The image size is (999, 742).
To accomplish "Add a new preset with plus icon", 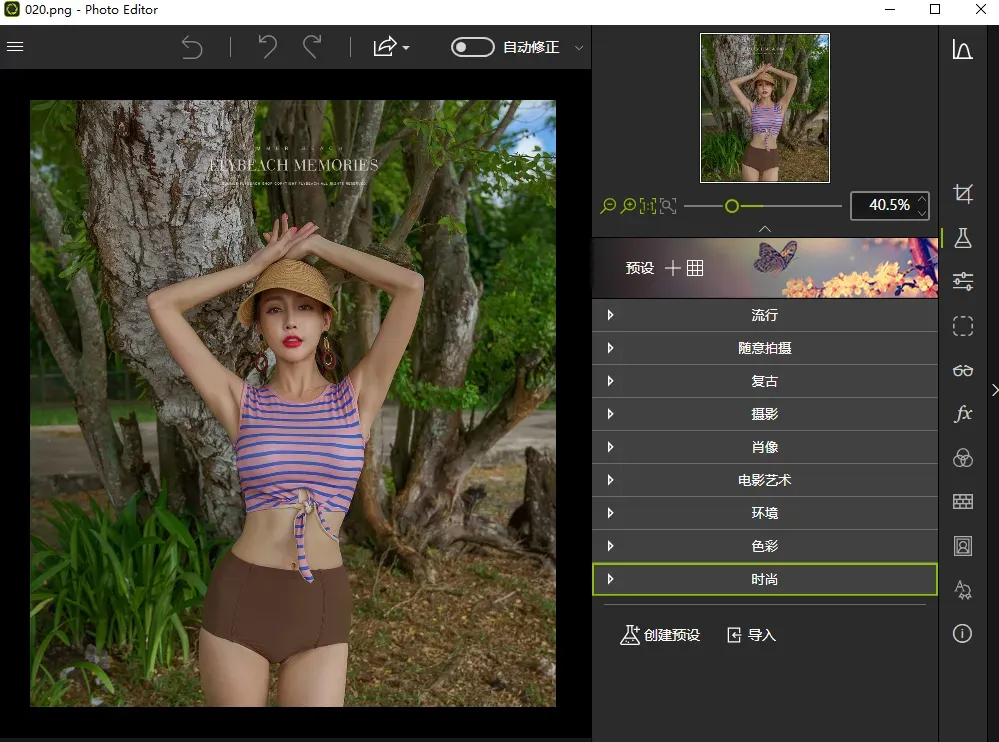I will click(x=672, y=268).
